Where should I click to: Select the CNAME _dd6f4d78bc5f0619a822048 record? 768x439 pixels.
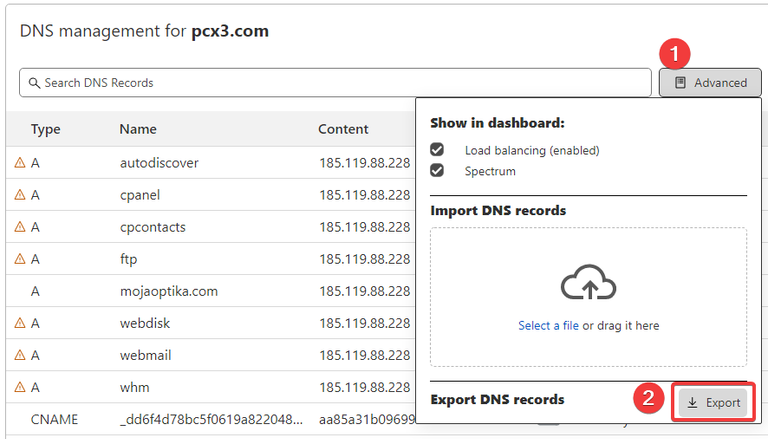[210, 419]
